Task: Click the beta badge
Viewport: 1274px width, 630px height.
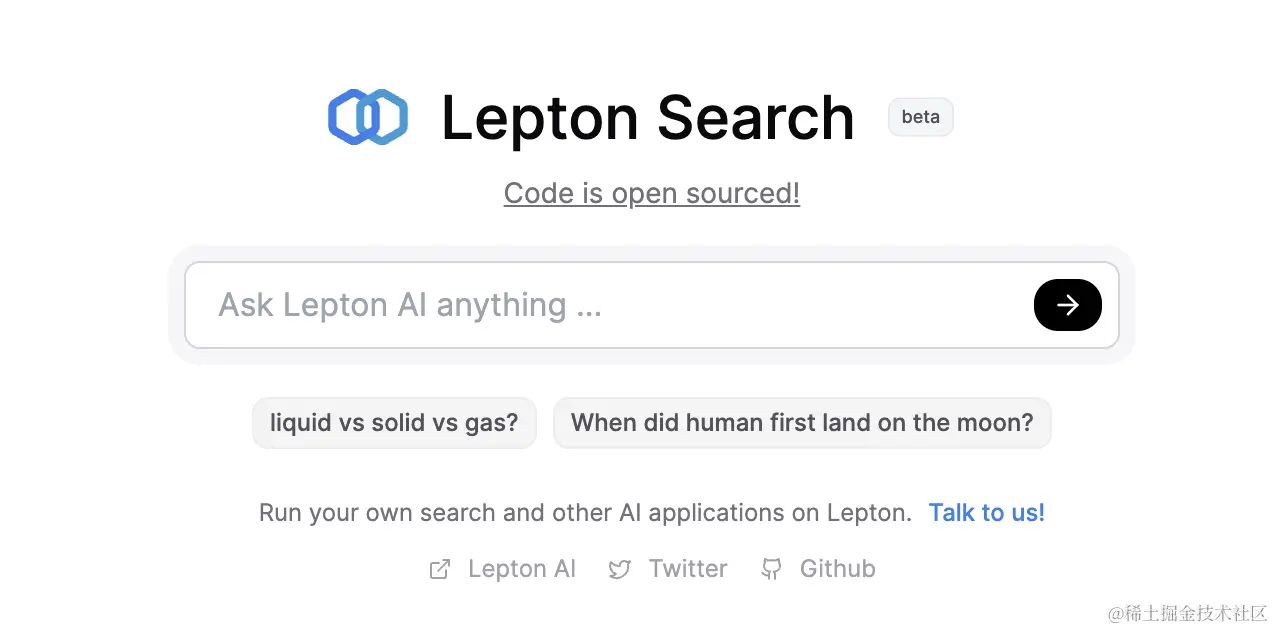Action: coord(921,117)
